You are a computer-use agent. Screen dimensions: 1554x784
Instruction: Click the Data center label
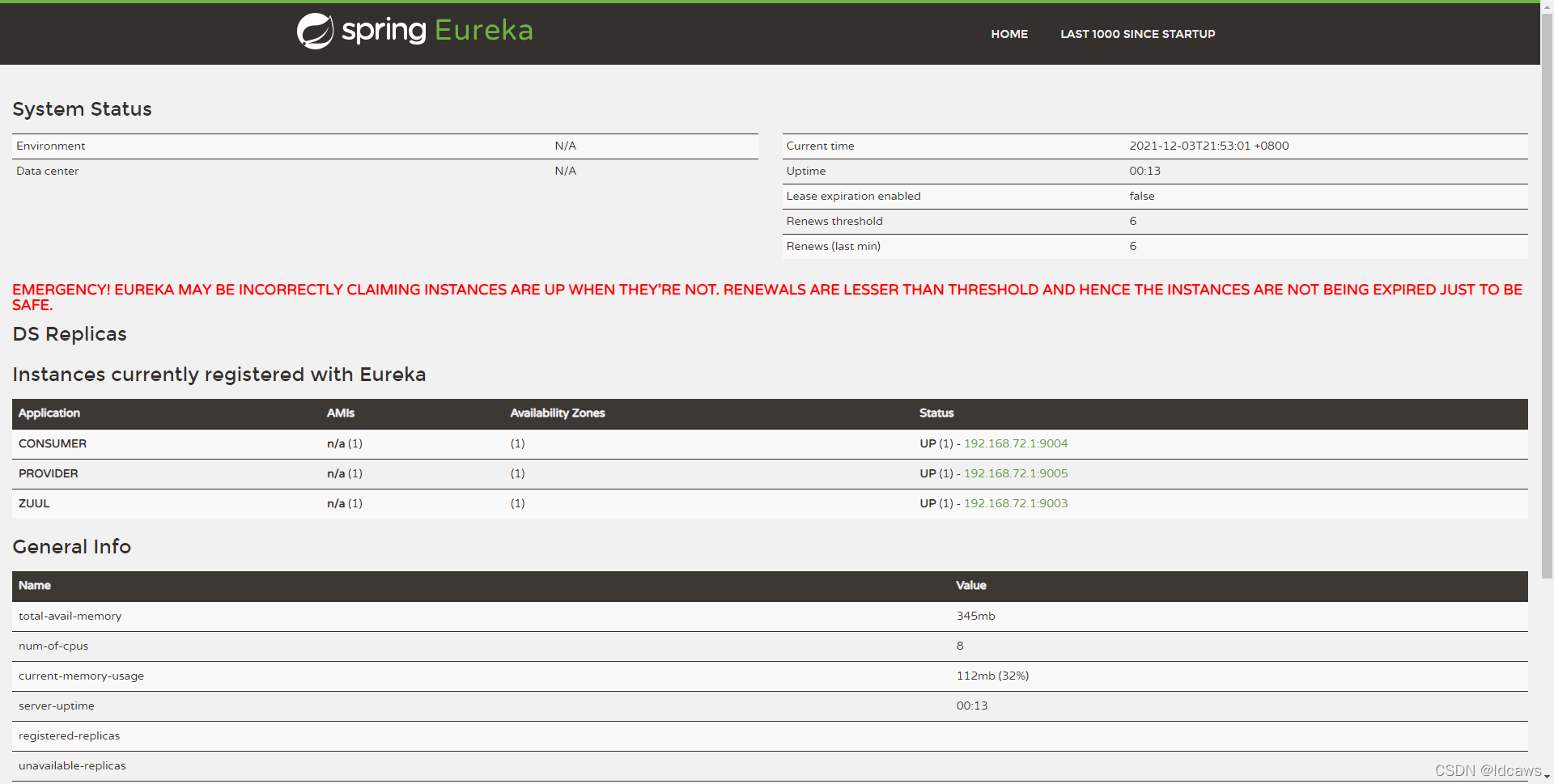[x=47, y=171]
